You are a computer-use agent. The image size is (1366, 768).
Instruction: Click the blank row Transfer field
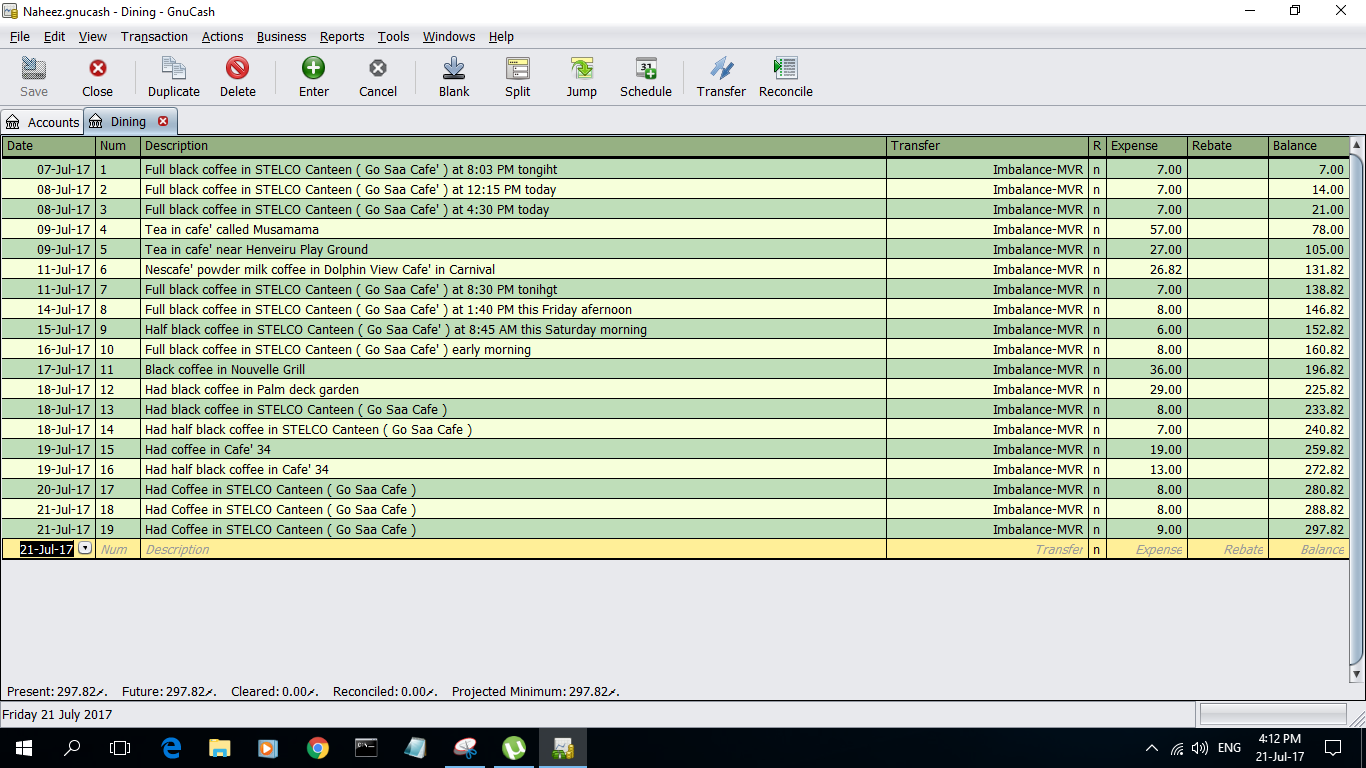click(988, 549)
